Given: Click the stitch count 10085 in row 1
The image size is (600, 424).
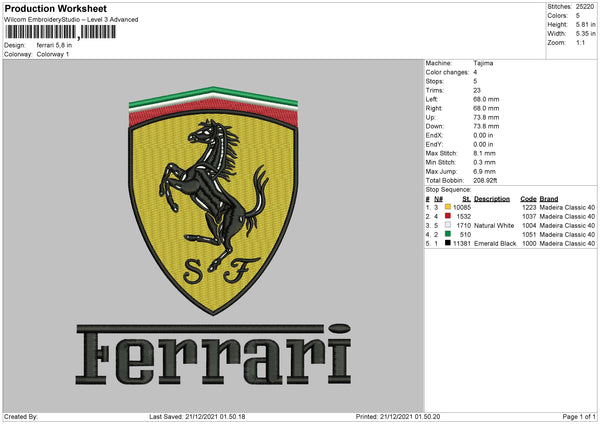Looking at the screenshot, I should click(462, 207).
